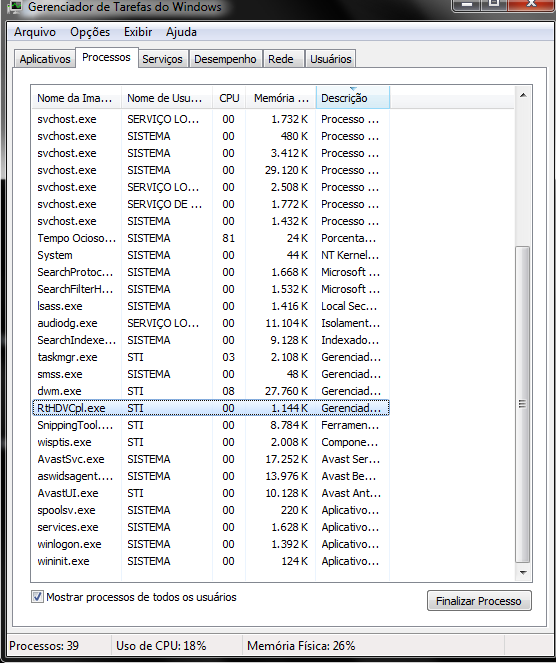Click the scroll down arrow in process list
Image resolution: width=556 pixels, height=663 pixels.
[x=523, y=573]
